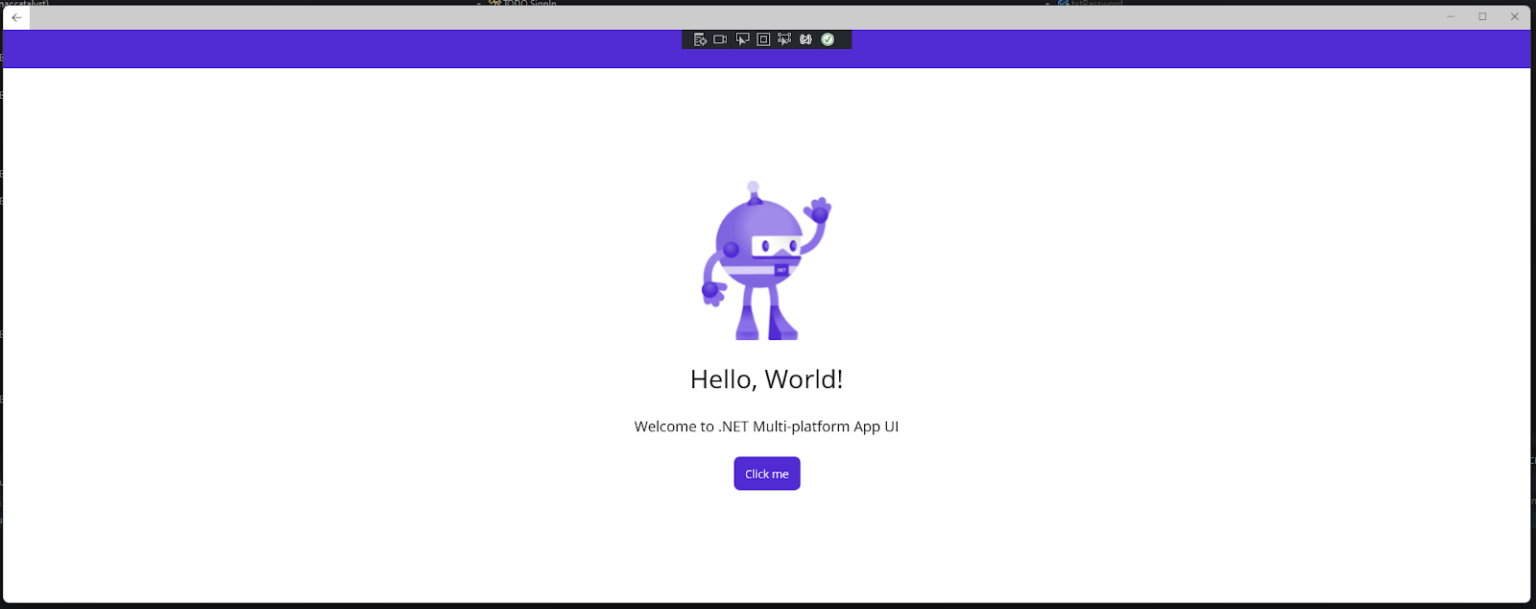1536x609 pixels.
Task: Click the txtPassword icon near the top right
Action: coord(1062,2)
